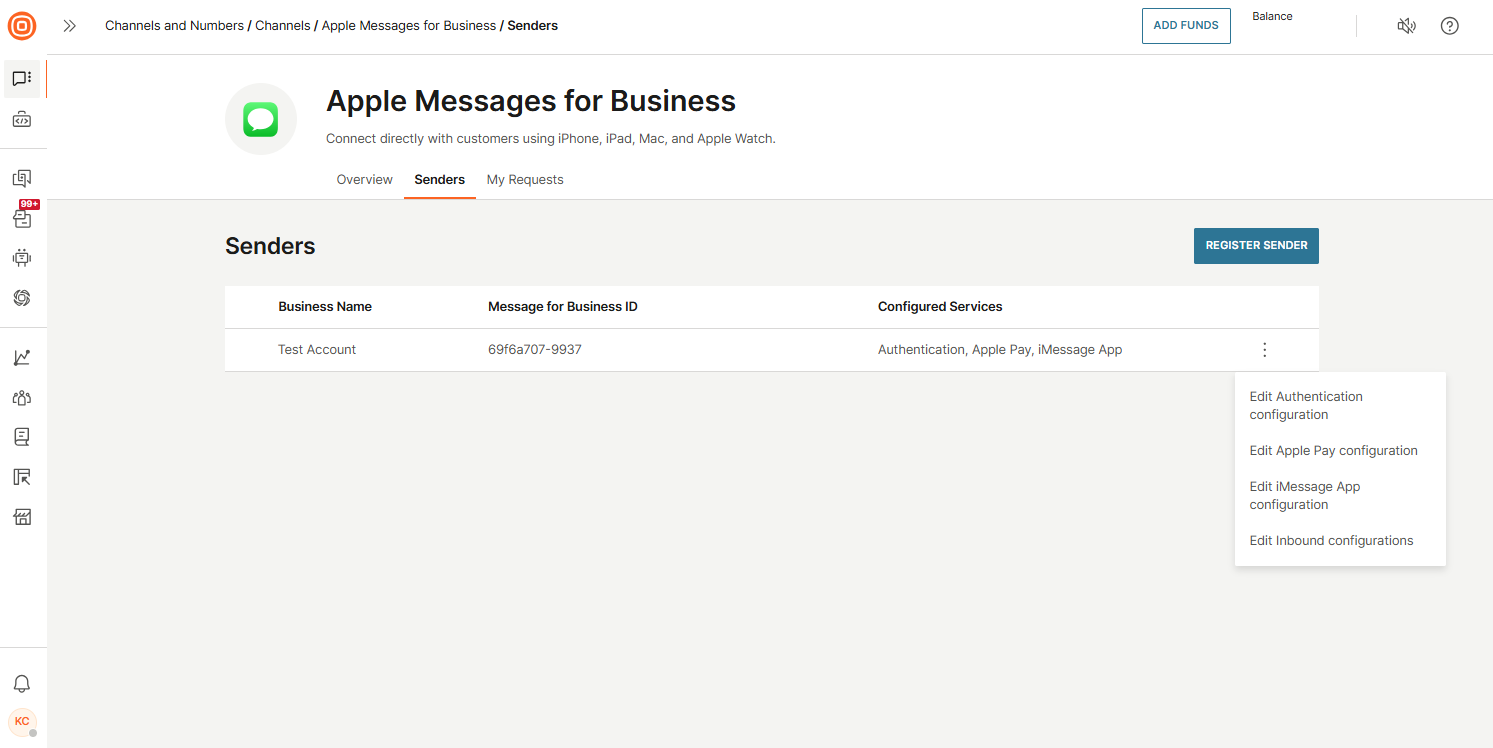Open Conversations icon with 99+ badge
The height and width of the screenshot is (748, 1493).
22,217
